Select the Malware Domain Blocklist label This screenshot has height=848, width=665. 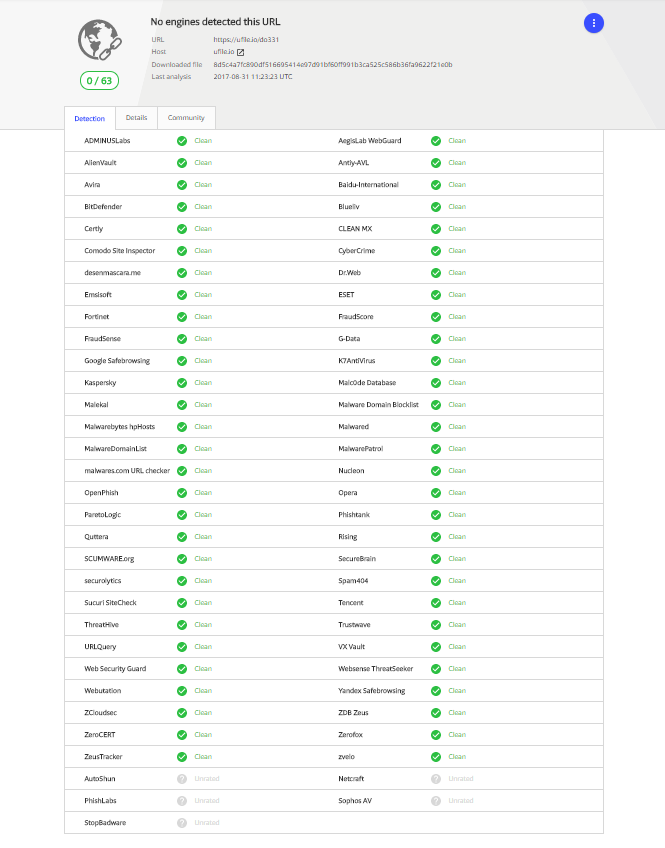[378, 405]
